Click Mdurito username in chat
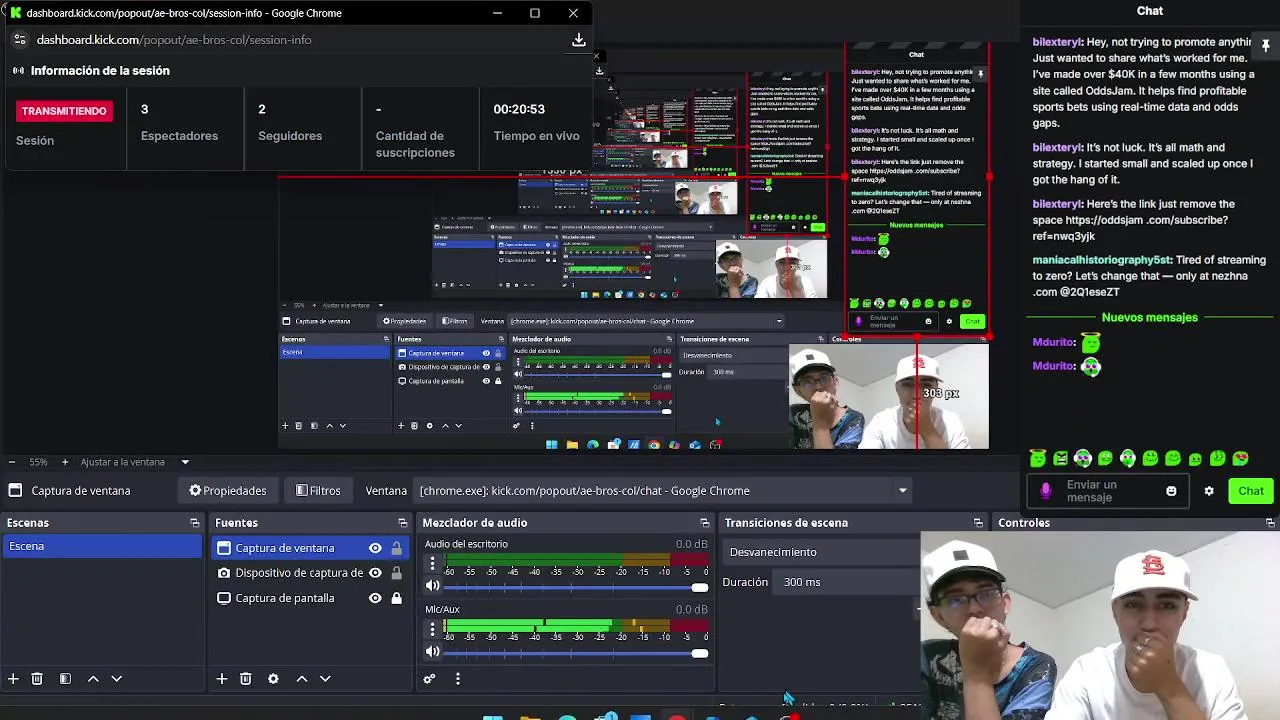 1054,342
